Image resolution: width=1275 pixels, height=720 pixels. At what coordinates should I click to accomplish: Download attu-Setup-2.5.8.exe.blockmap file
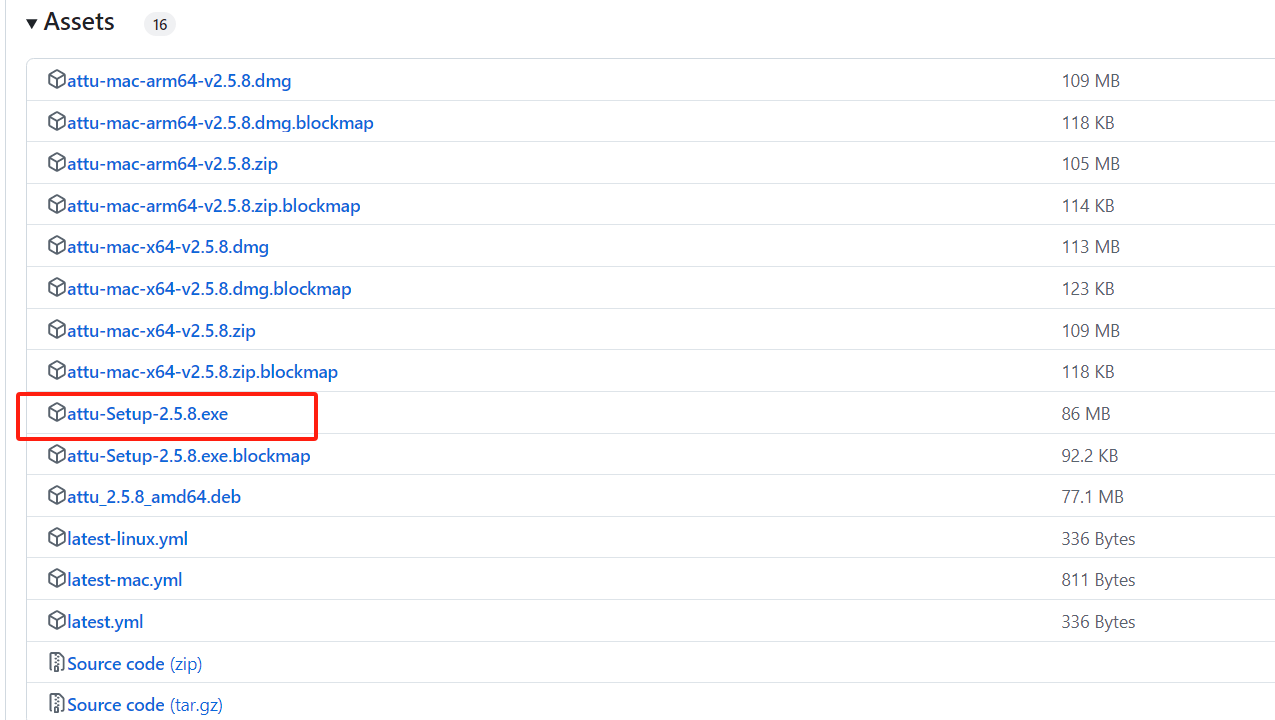pyautogui.click(x=189, y=456)
